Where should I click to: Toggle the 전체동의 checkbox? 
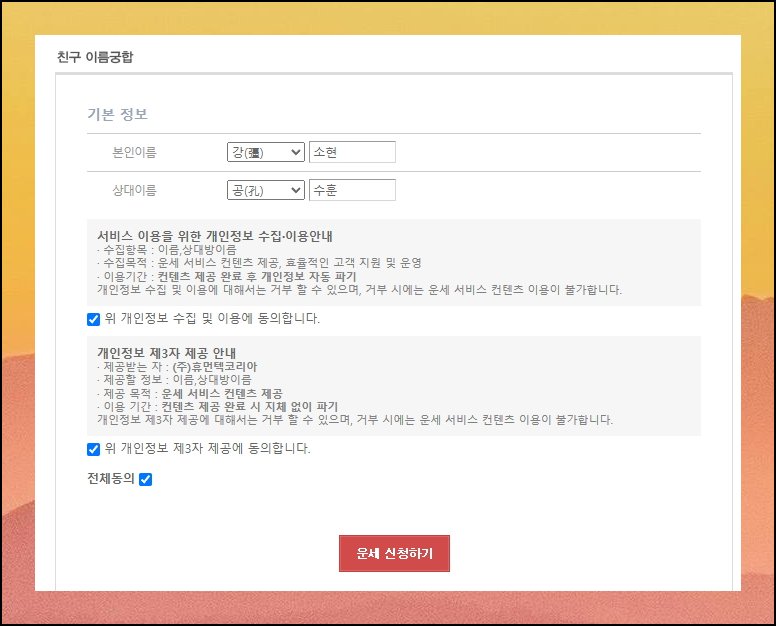click(146, 479)
